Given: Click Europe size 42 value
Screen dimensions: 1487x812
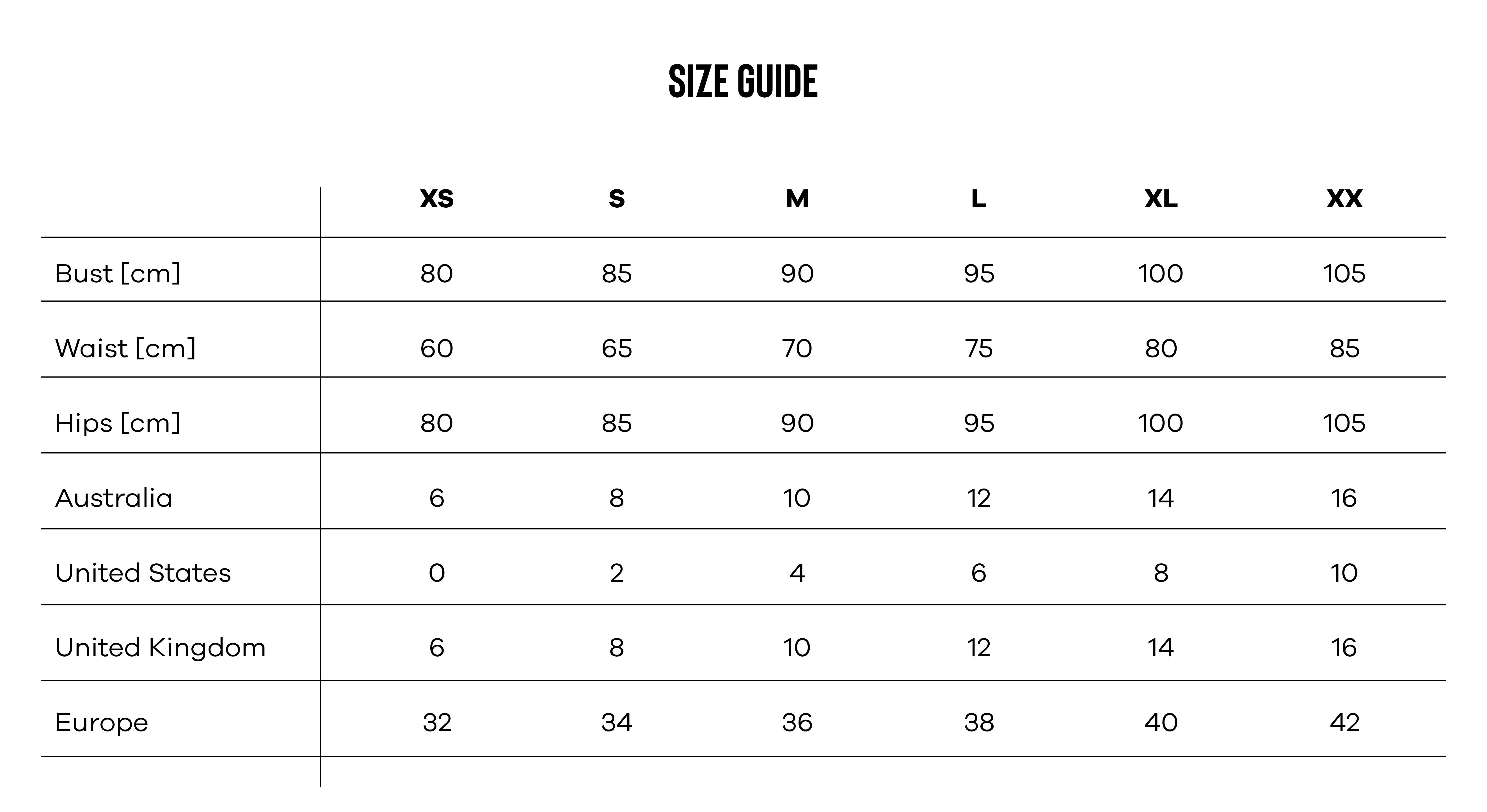Looking at the screenshot, I should [x=1344, y=722].
